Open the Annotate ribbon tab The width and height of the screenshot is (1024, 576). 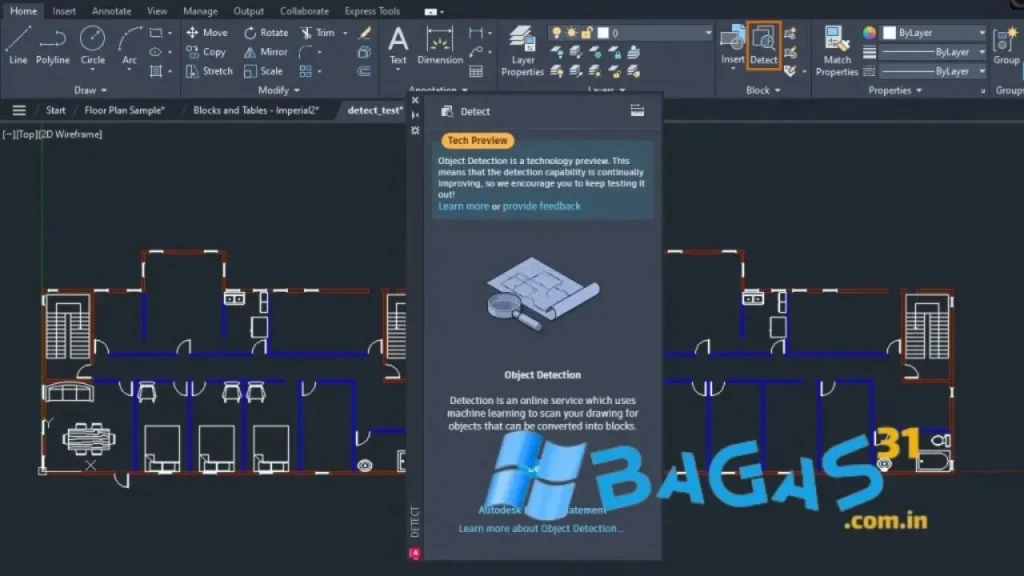click(111, 11)
